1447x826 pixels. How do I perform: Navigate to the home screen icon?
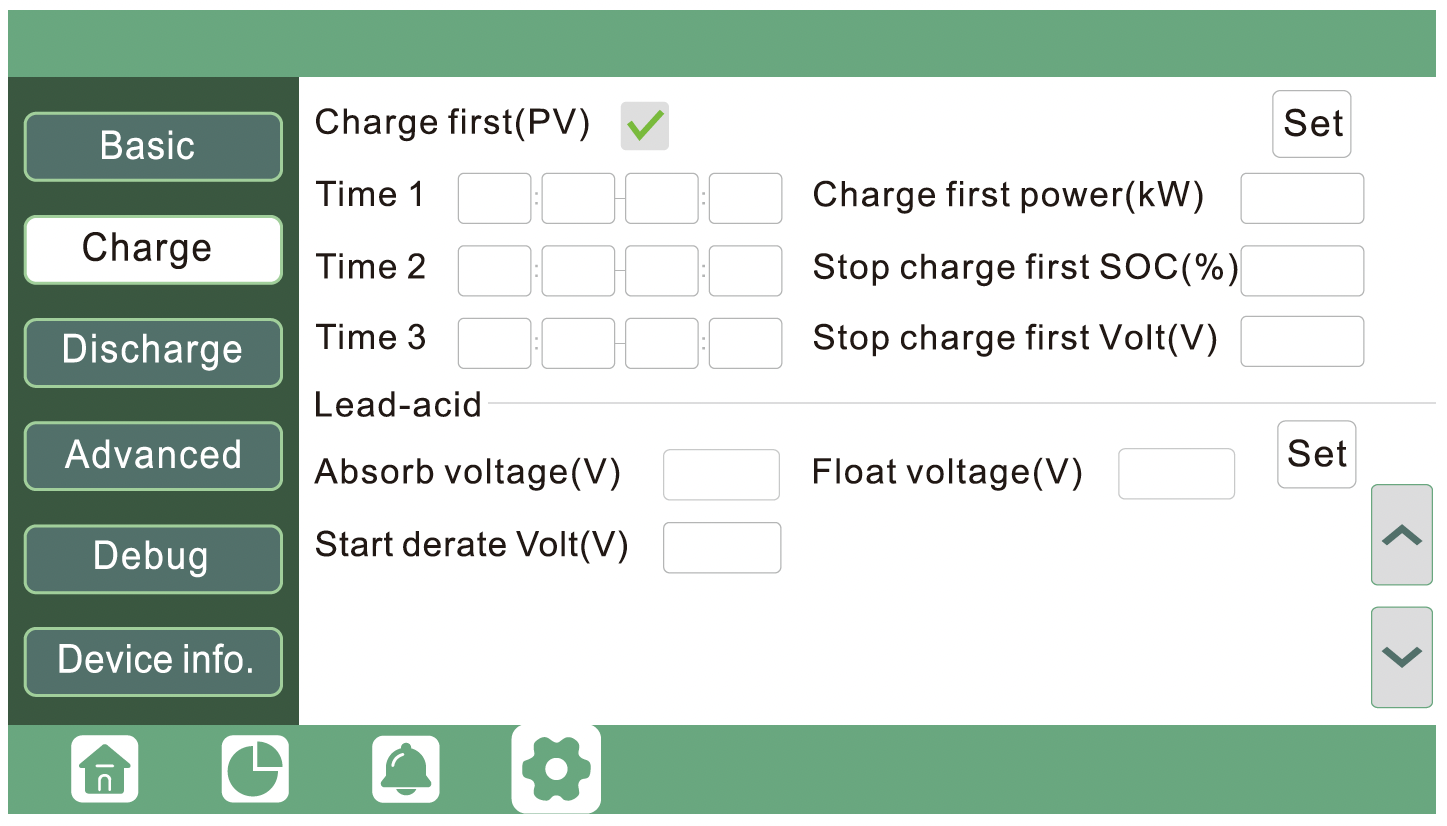click(103, 768)
